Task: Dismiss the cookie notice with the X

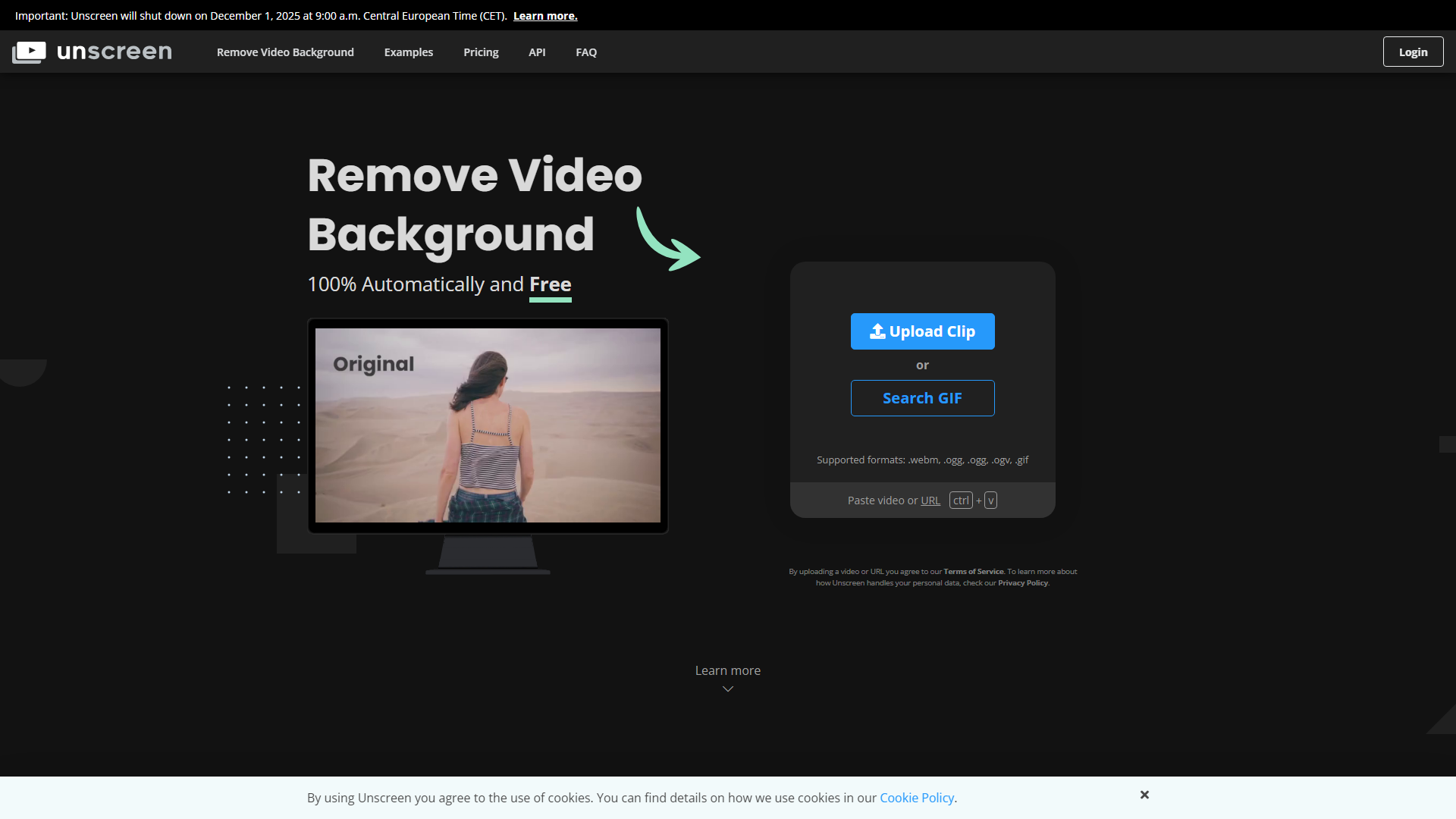Action: click(x=1144, y=794)
